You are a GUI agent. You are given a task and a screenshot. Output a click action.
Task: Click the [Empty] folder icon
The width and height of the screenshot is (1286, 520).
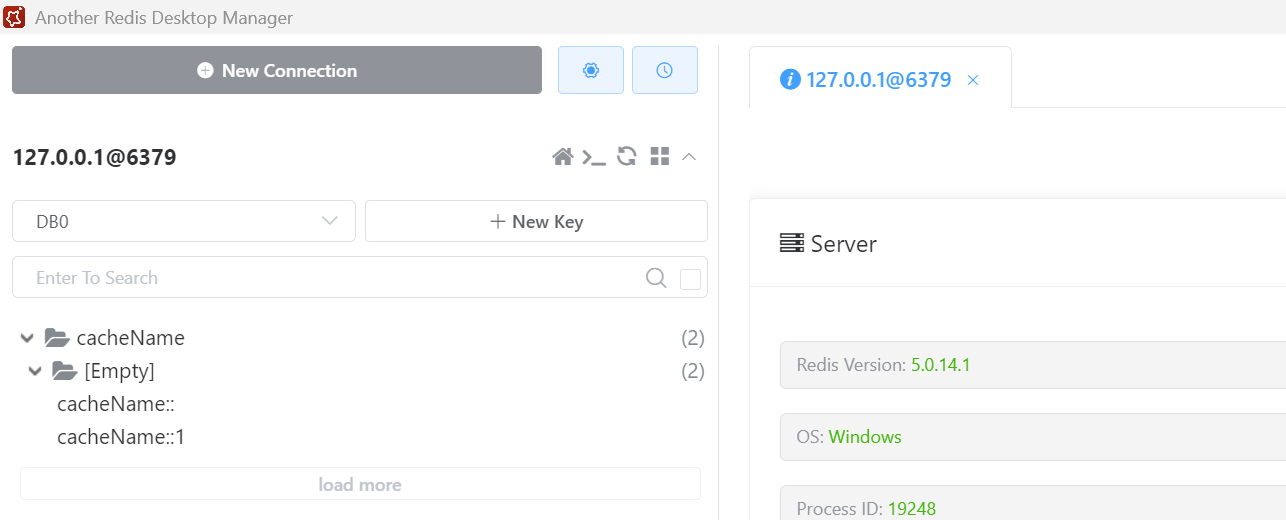coord(64,371)
